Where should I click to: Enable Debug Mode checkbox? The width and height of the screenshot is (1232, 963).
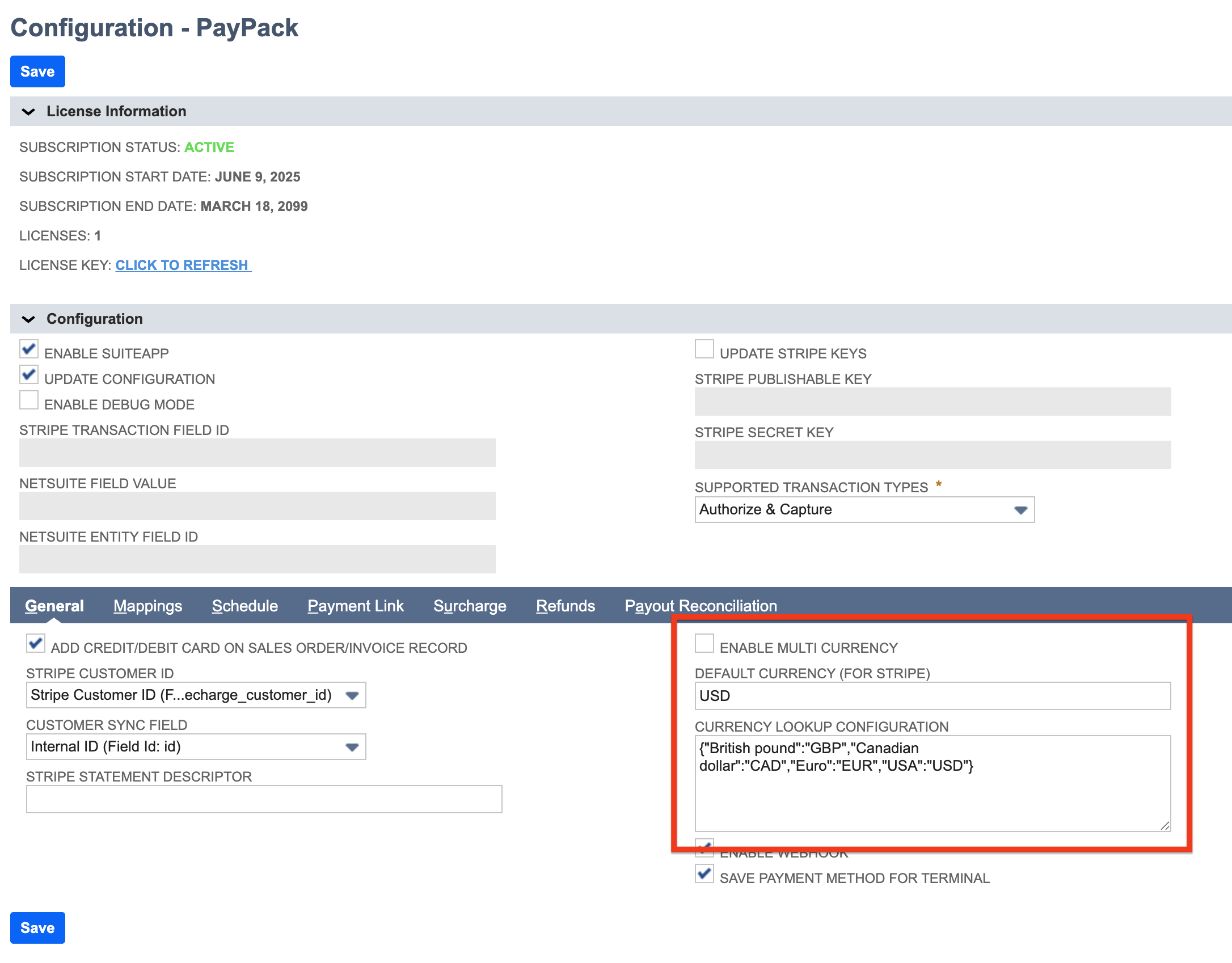[x=29, y=400]
